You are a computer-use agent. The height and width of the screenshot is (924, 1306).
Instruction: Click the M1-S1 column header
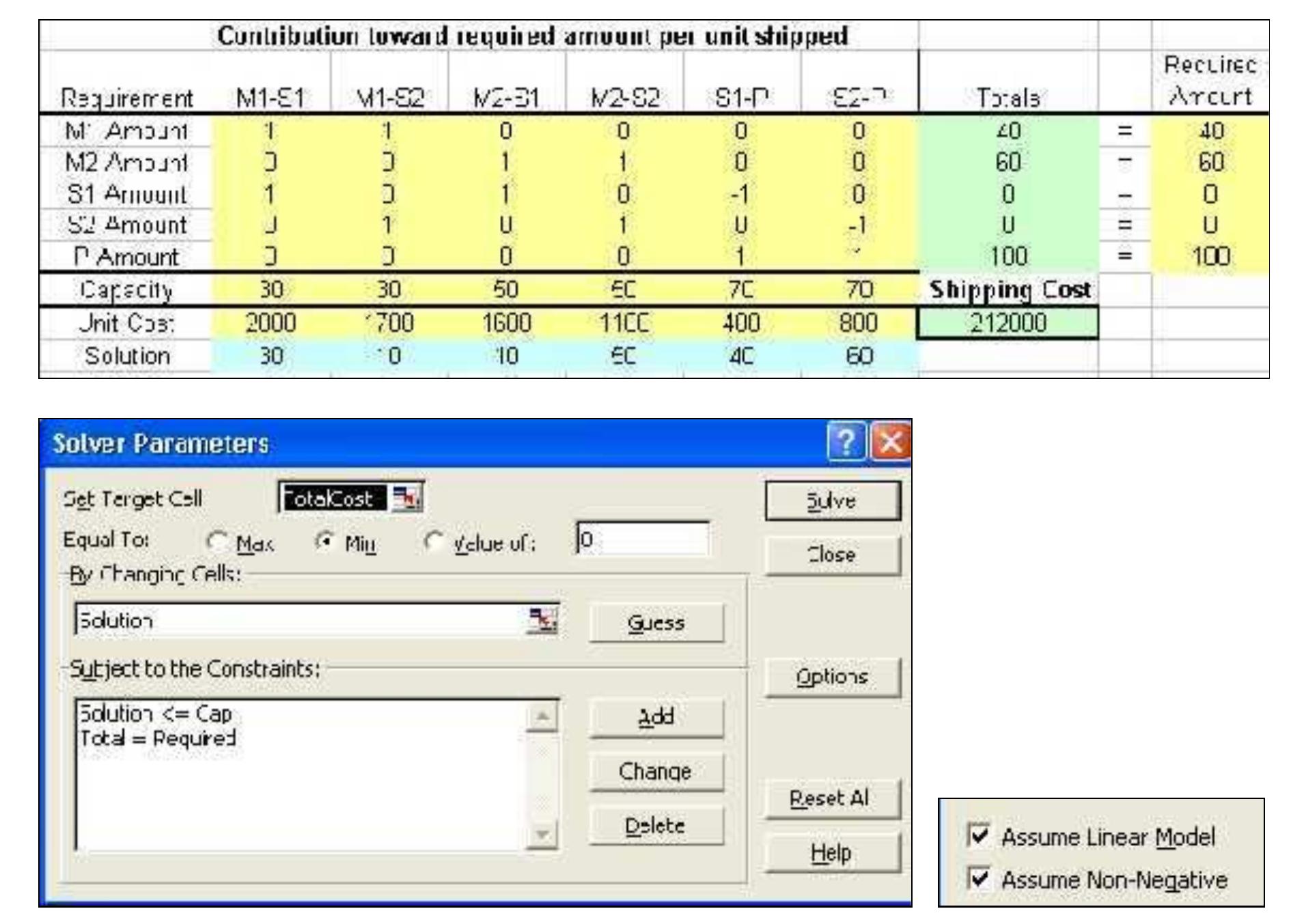[x=271, y=98]
